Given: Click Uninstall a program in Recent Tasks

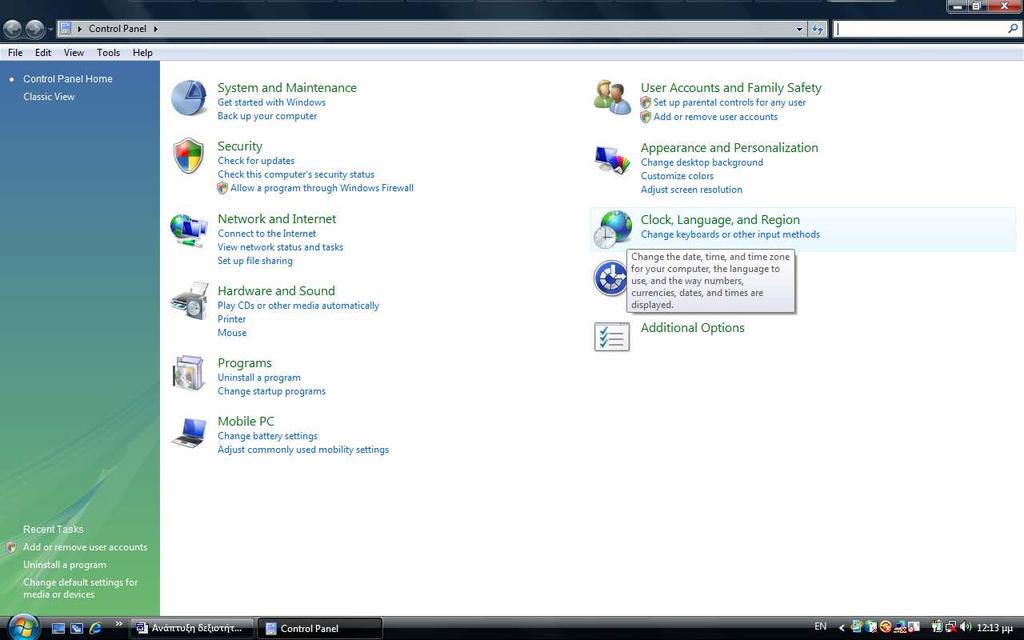Looking at the screenshot, I should (x=65, y=565).
